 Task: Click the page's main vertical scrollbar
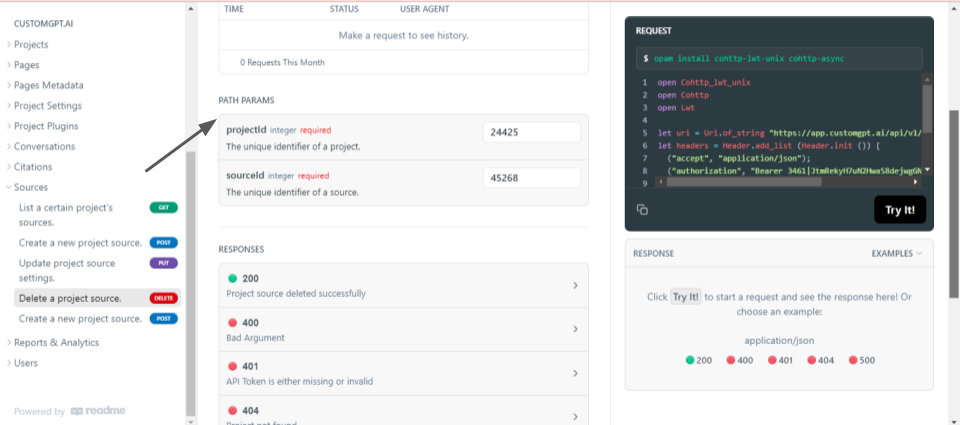pyautogui.click(x=954, y=204)
